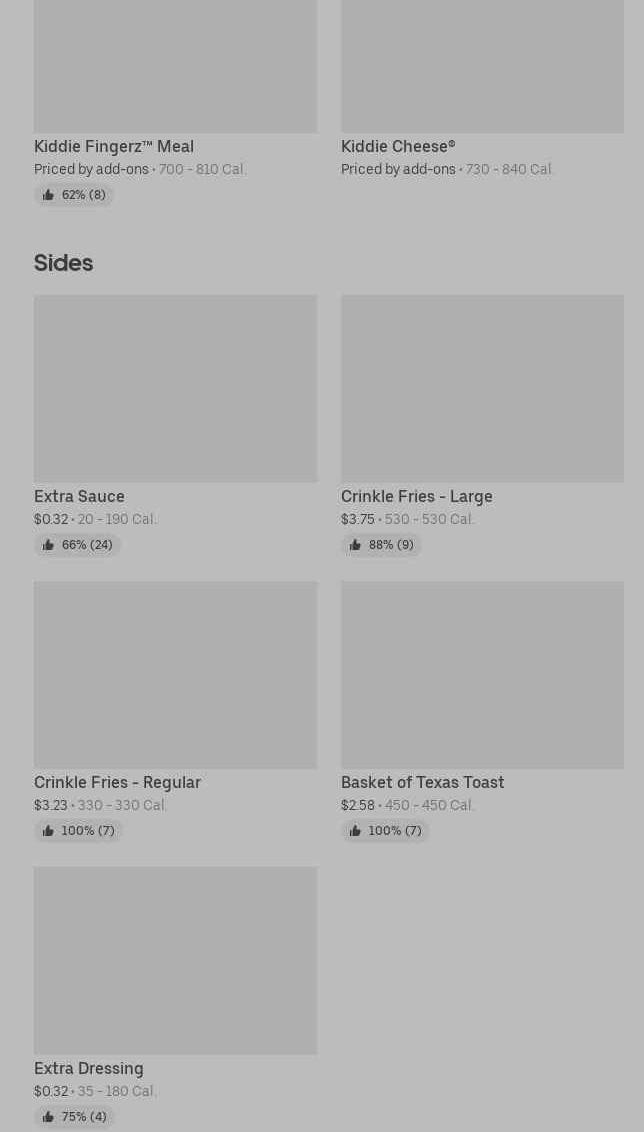Open the Crinkle Fries - Large image
Image resolution: width=644 pixels, height=1132 pixels.
pos(482,388)
